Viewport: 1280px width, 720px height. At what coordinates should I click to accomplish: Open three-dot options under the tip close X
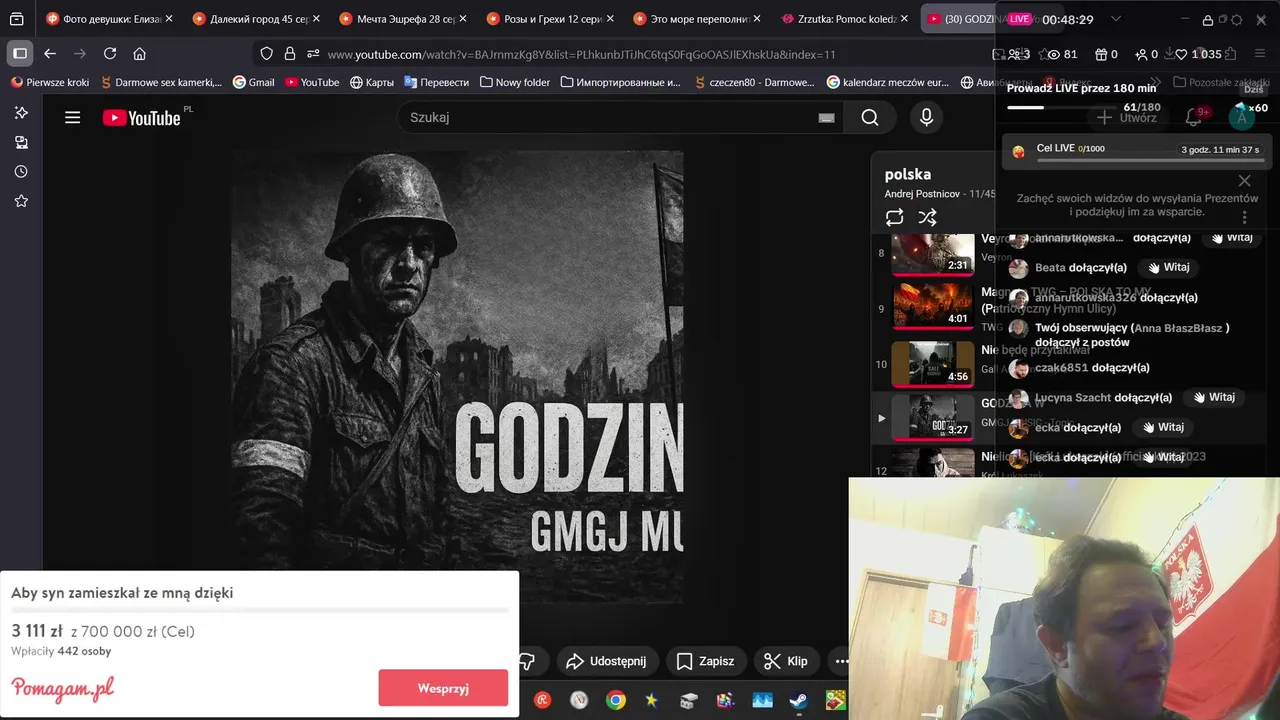click(x=1244, y=217)
